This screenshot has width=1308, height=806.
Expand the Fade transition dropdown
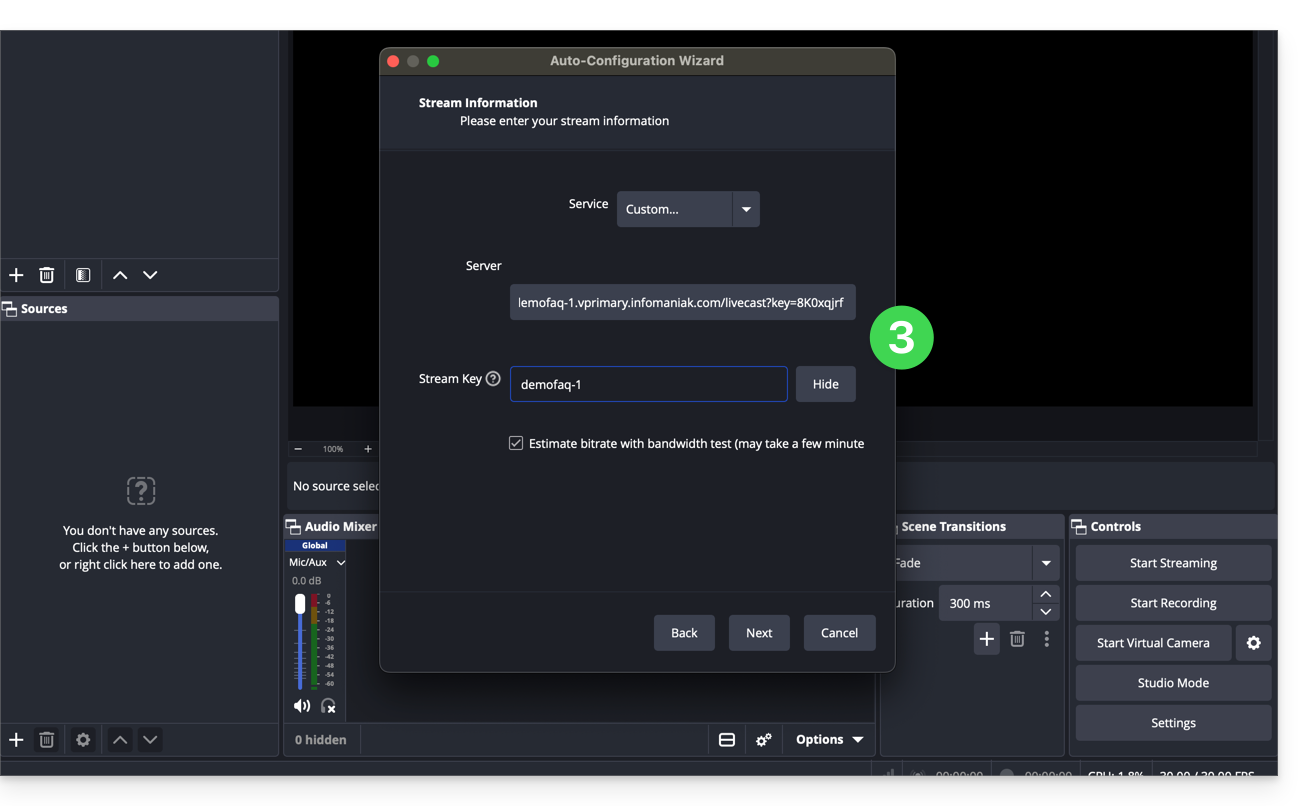tap(1045, 563)
